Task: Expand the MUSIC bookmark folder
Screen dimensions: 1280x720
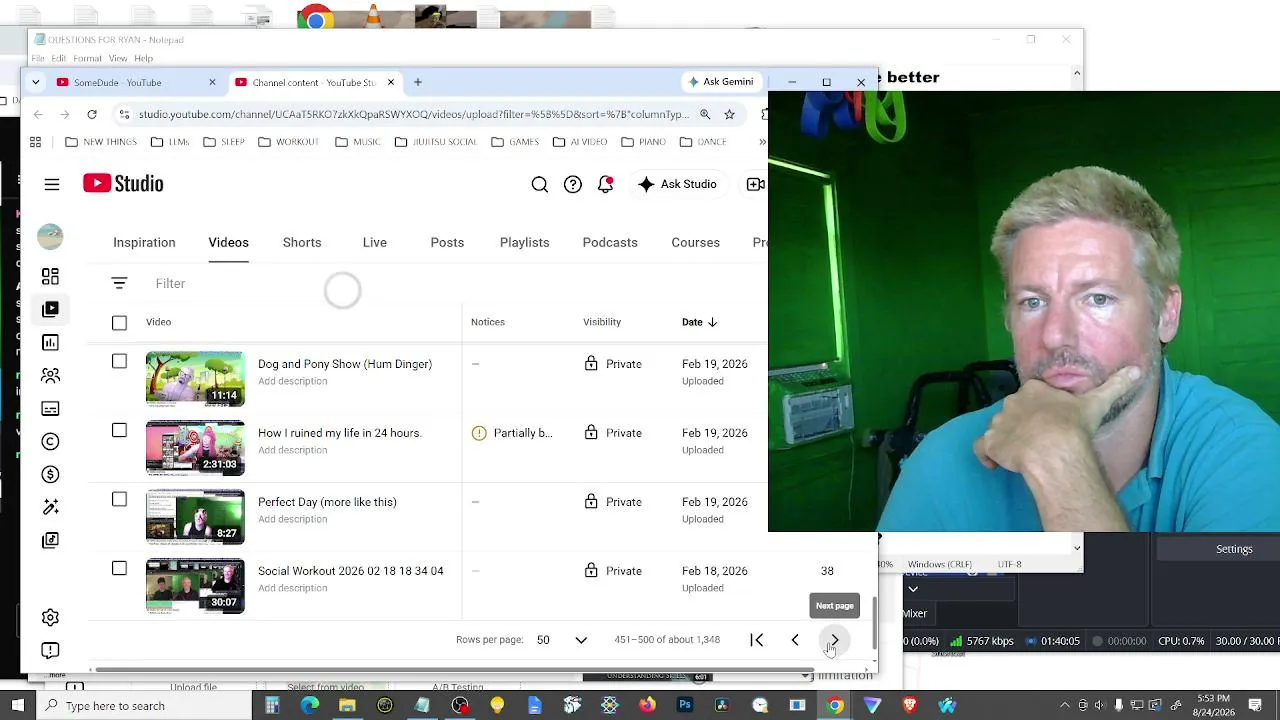Action: (357, 142)
